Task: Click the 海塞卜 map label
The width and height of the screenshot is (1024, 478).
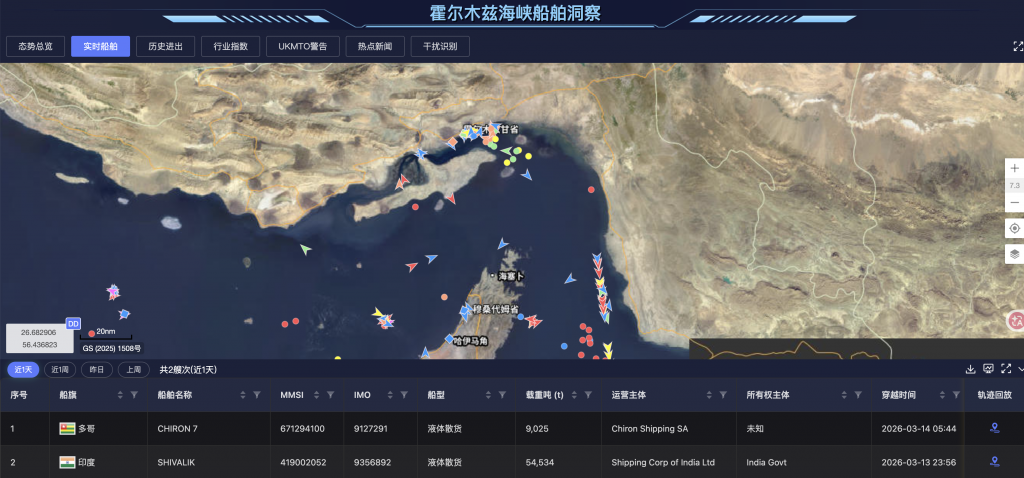Action: click(510, 276)
